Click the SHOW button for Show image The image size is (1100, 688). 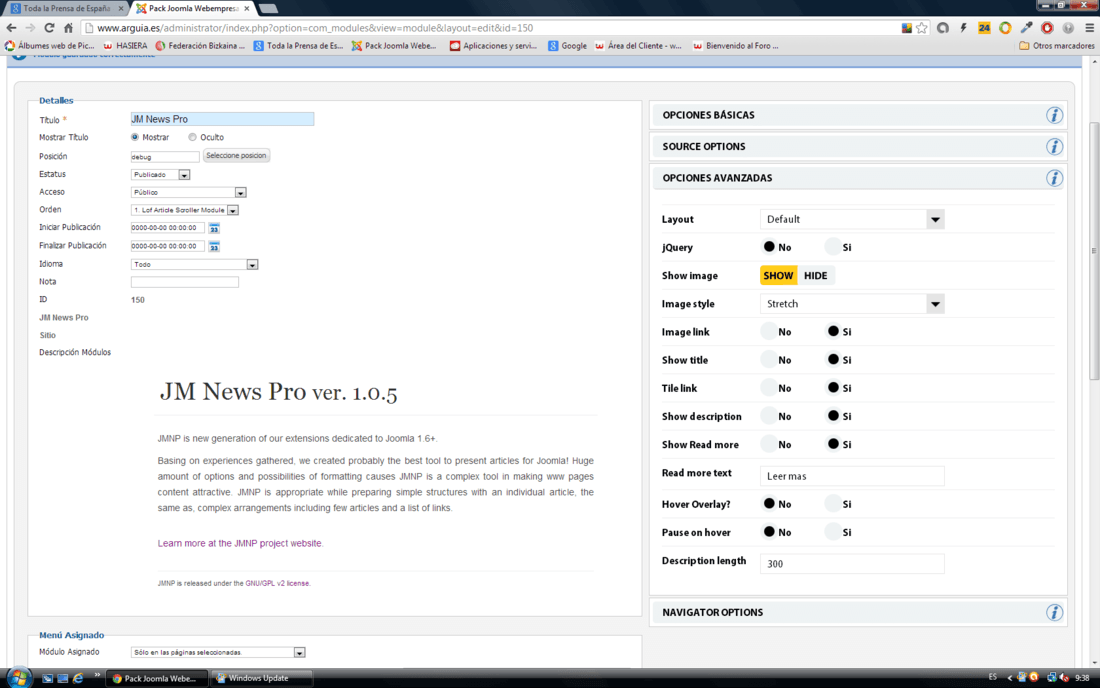pyautogui.click(x=778, y=276)
